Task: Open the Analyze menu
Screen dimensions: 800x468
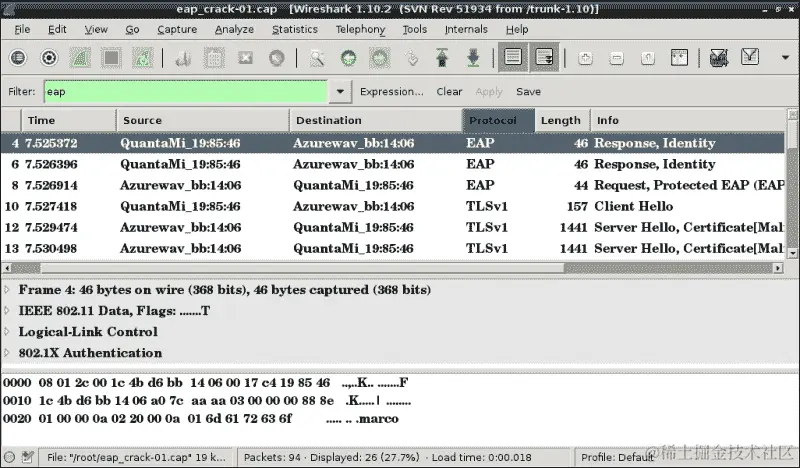Action: (234, 30)
